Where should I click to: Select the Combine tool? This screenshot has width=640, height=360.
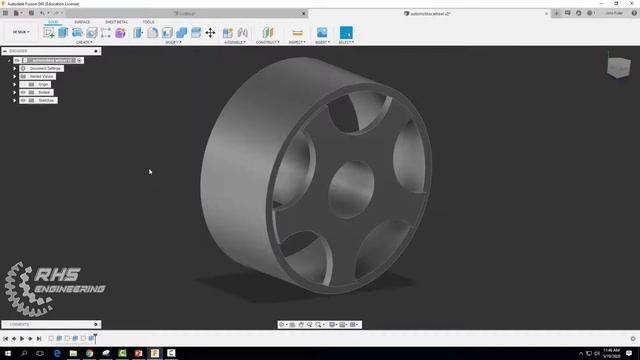(182, 33)
